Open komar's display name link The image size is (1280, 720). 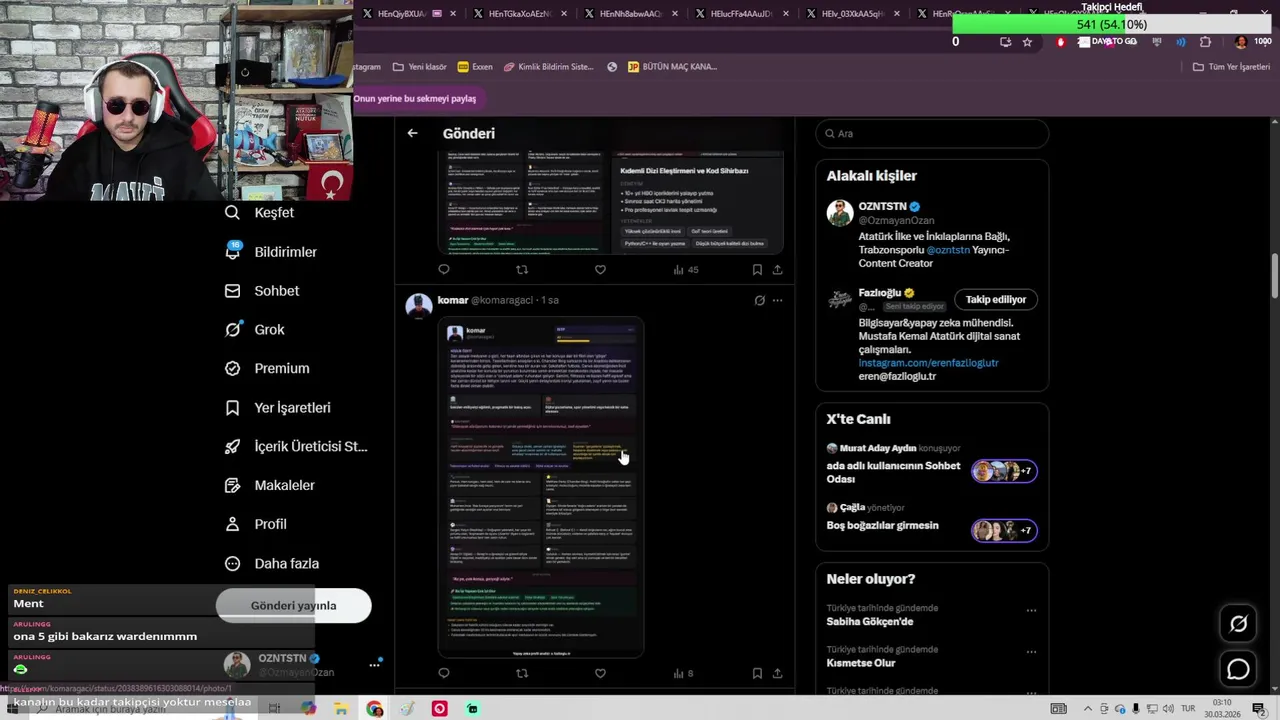pos(453,300)
